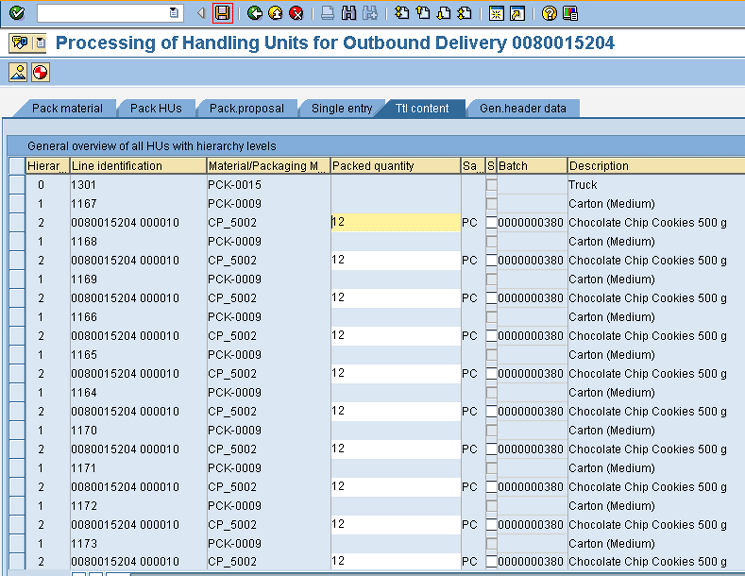Click the Find binoculars icon
The height and width of the screenshot is (576, 745).
(349, 13)
